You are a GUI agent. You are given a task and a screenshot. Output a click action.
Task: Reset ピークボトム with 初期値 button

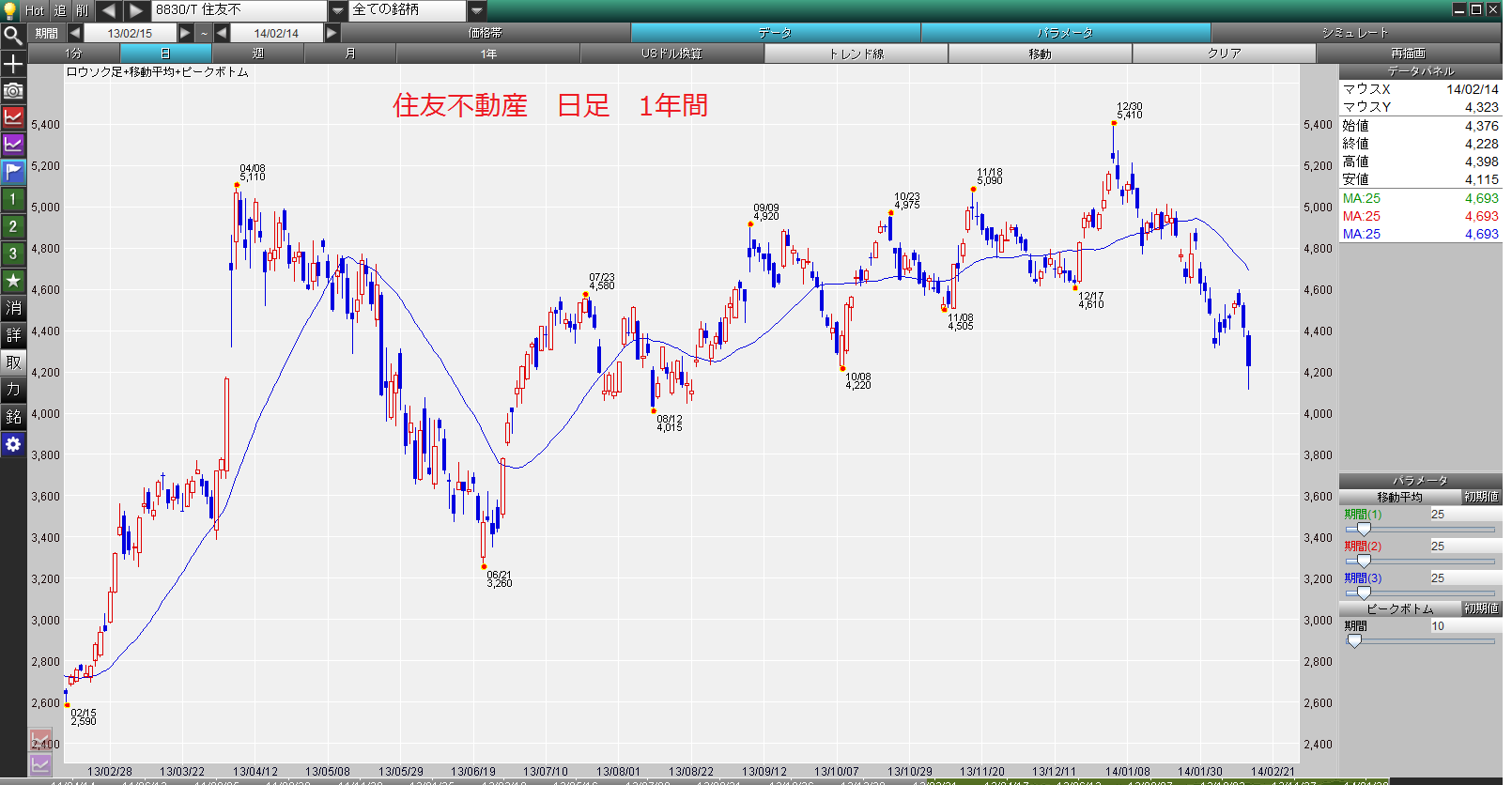pos(1482,608)
